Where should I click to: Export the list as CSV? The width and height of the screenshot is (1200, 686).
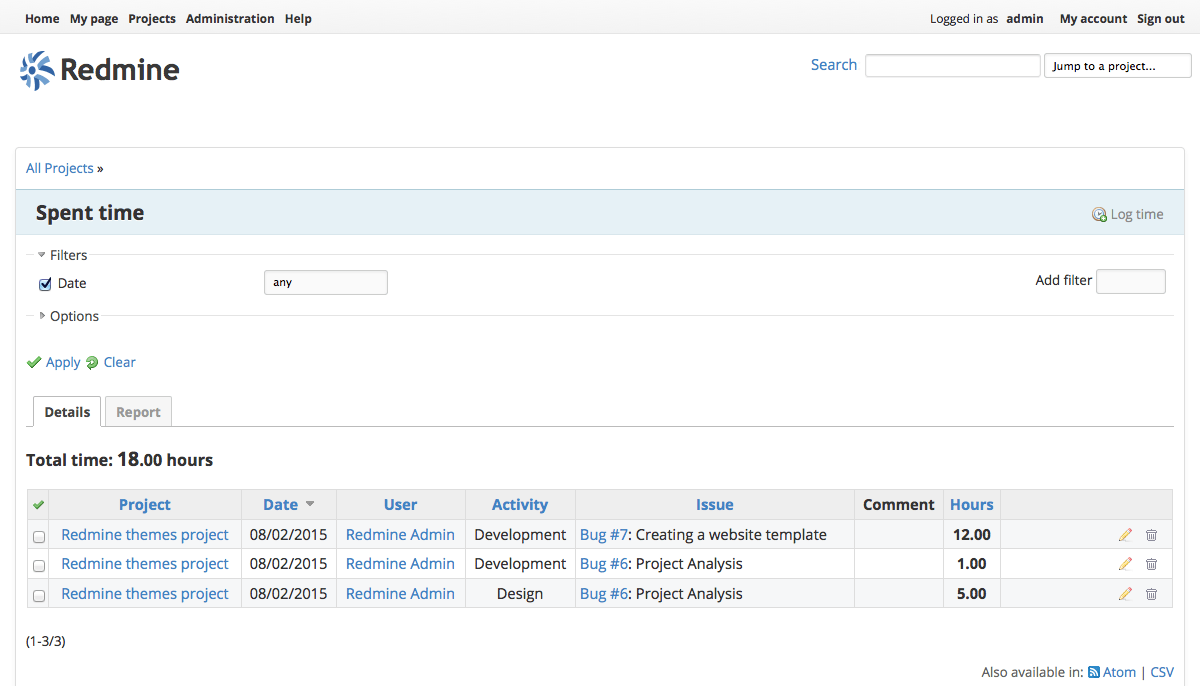(1162, 673)
